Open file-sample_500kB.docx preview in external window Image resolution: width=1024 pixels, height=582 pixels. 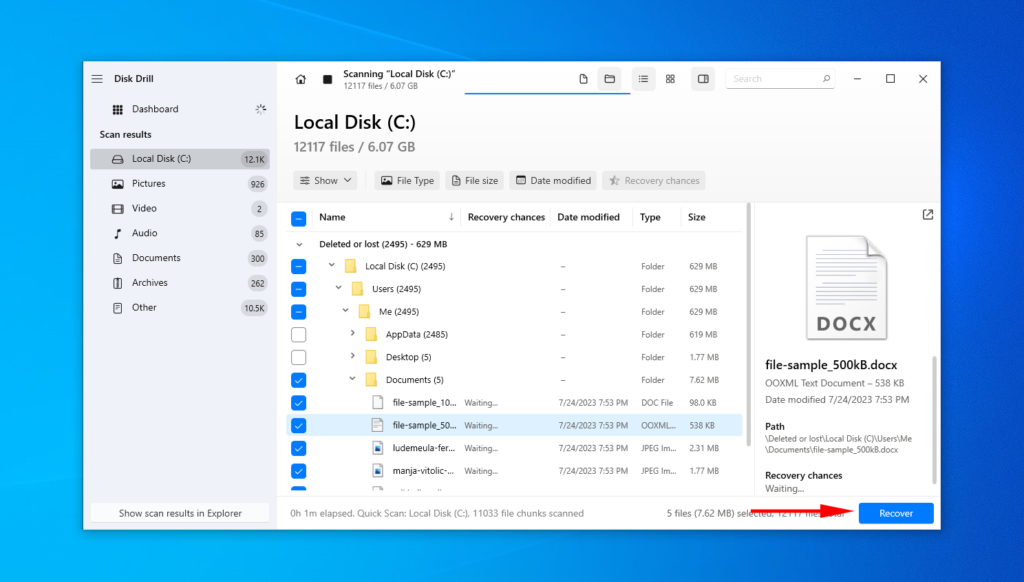[927, 214]
